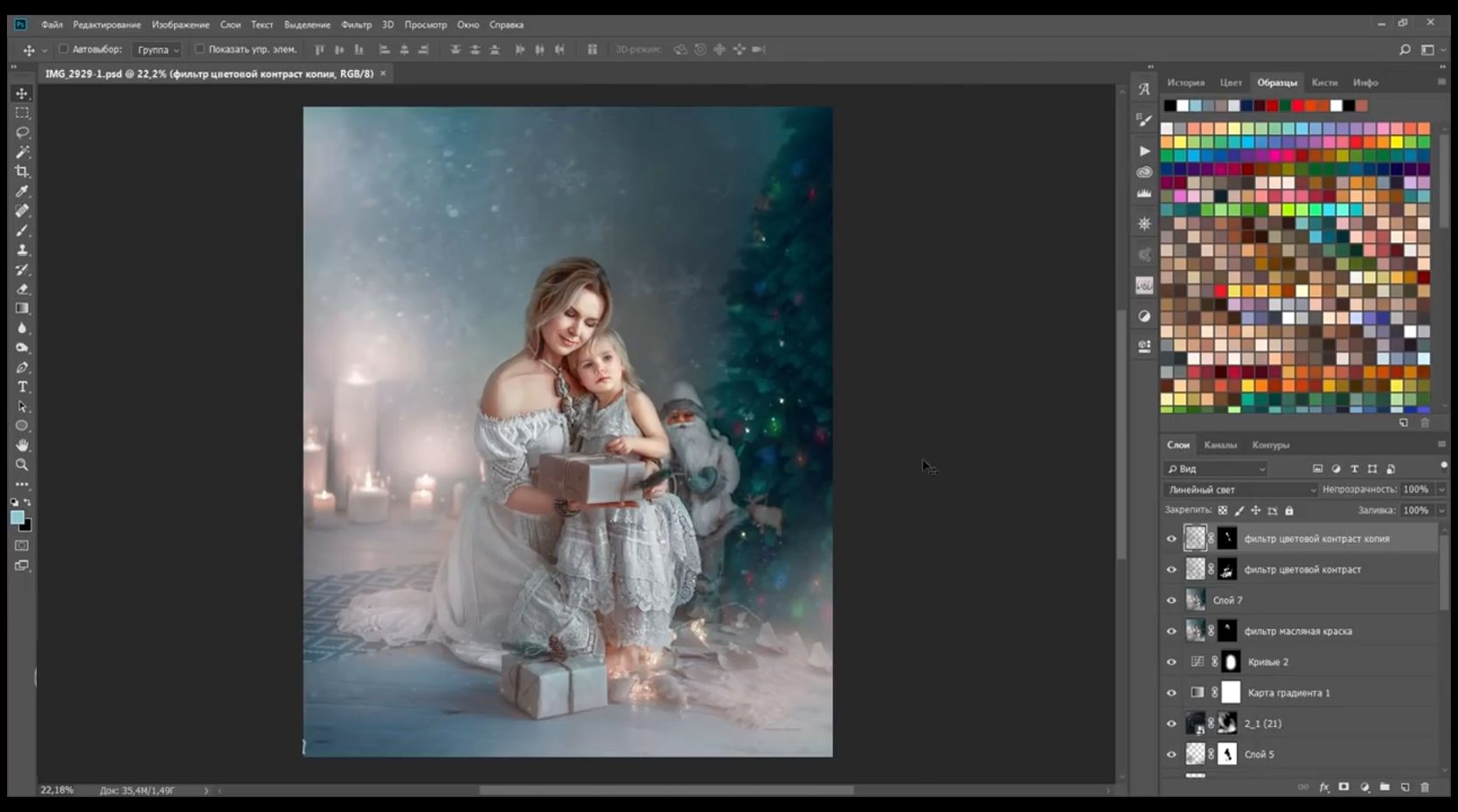Toggle visibility of Слой 5

tap(1171, 754)
